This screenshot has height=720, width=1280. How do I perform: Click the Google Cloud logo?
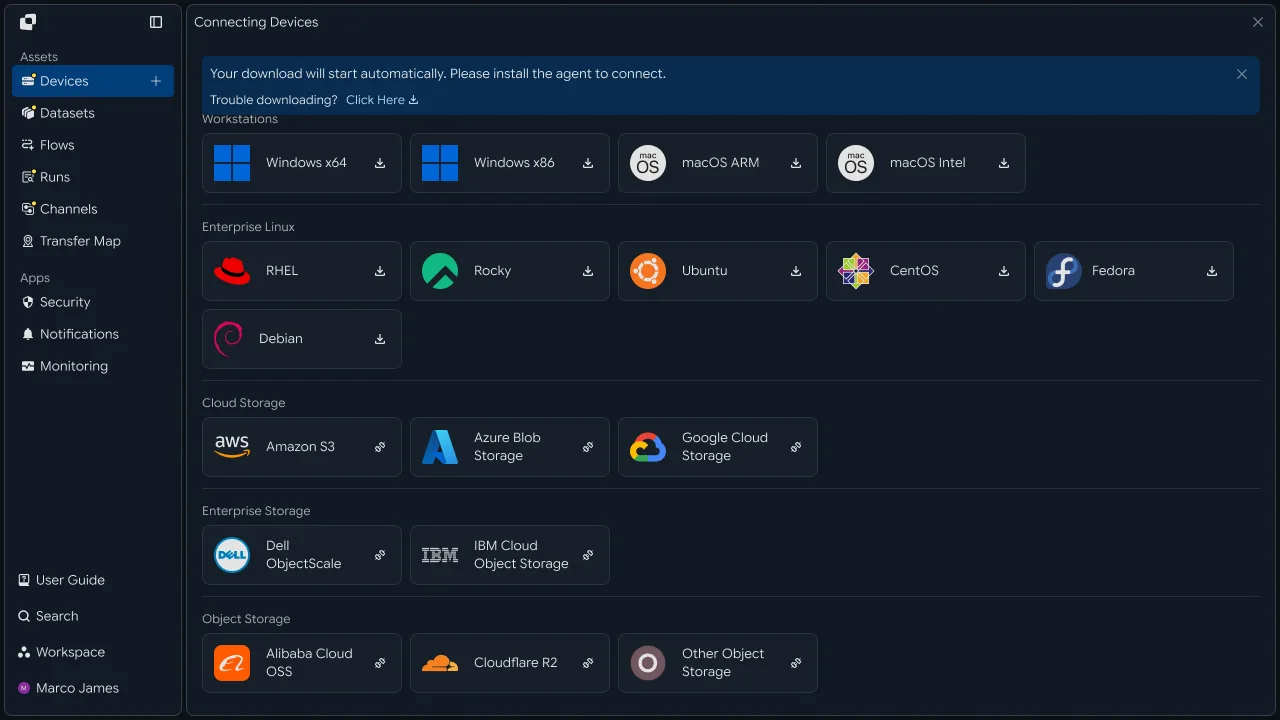[648, 447]
